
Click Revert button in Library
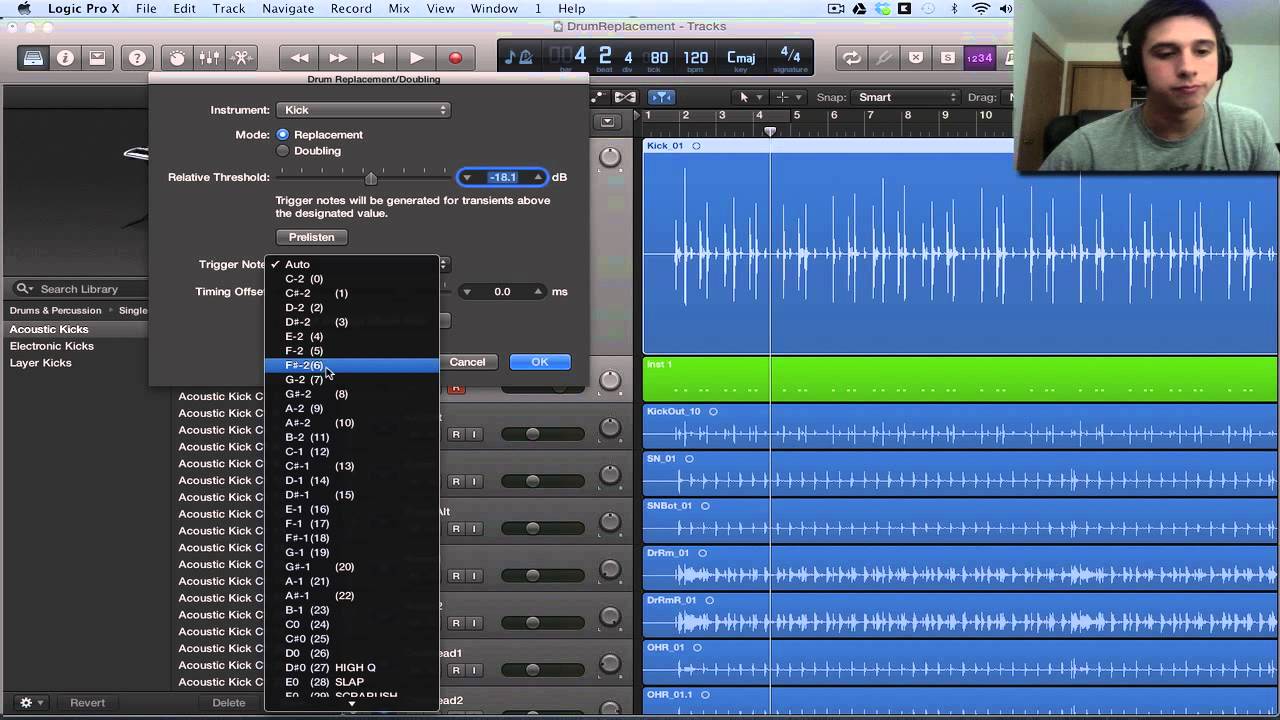click(x=87, y=703)
